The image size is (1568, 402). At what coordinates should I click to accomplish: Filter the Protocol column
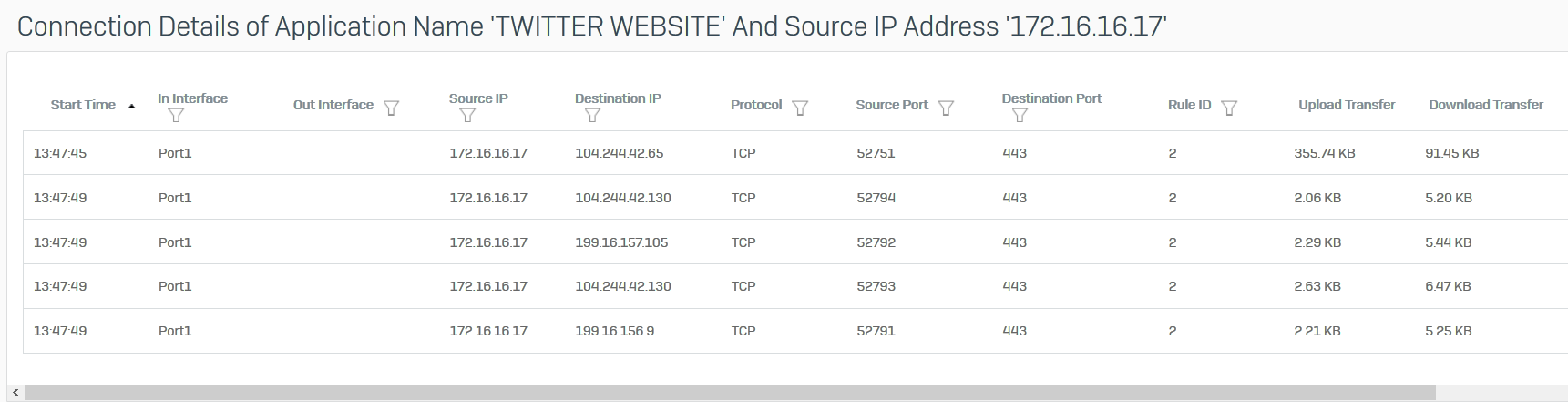pos(800,108)
